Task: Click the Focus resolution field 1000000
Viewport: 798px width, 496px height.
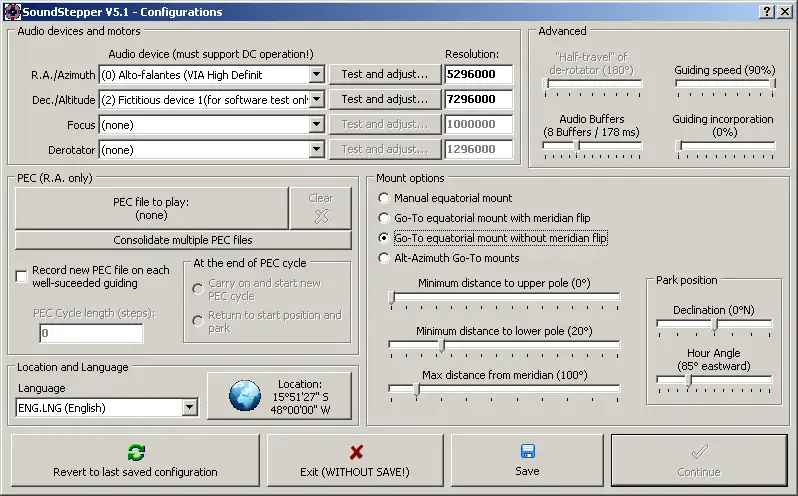Action: tap(478, 124)
